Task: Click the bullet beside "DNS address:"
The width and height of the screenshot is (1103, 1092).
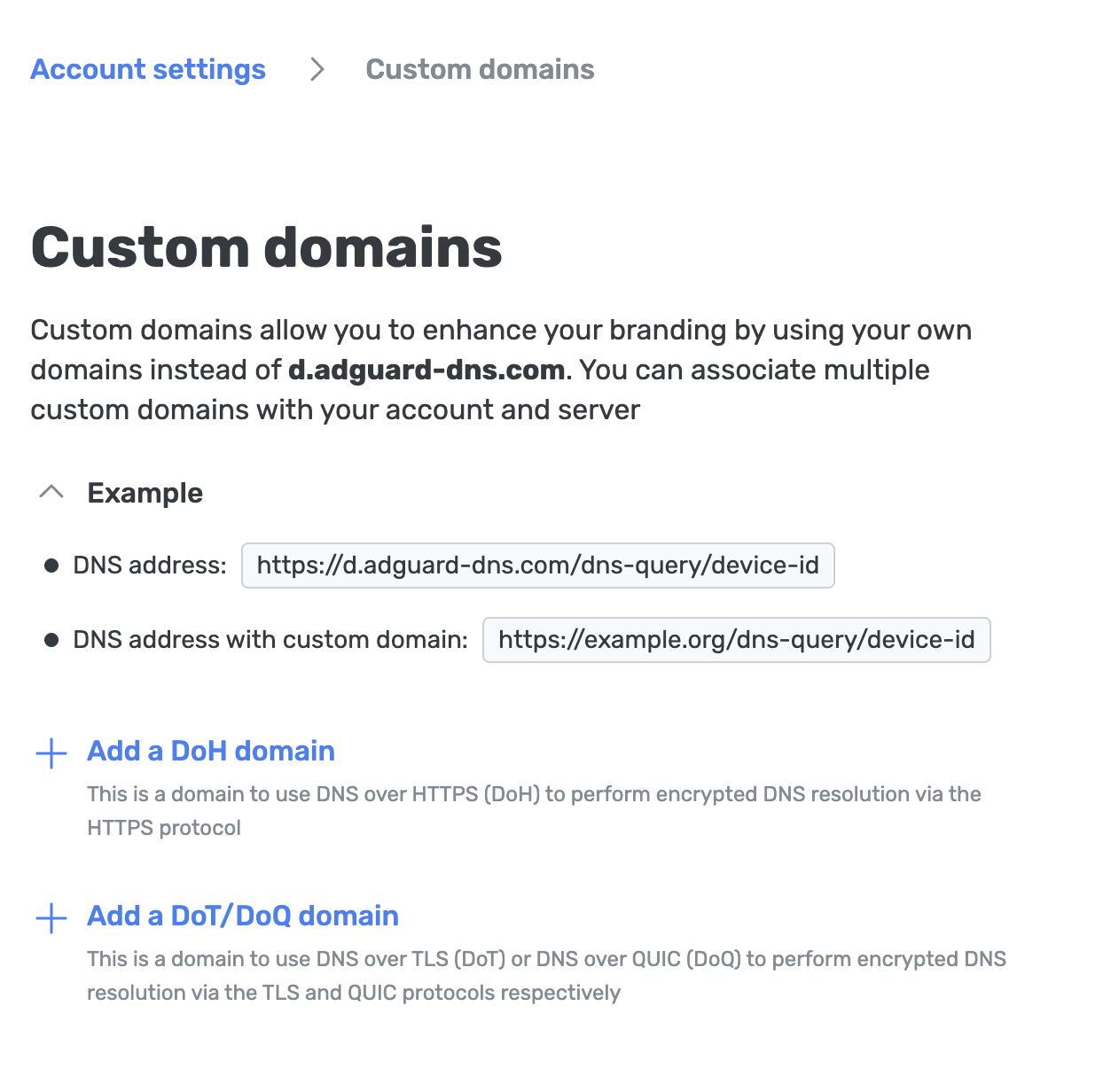Action: point(51,565)
